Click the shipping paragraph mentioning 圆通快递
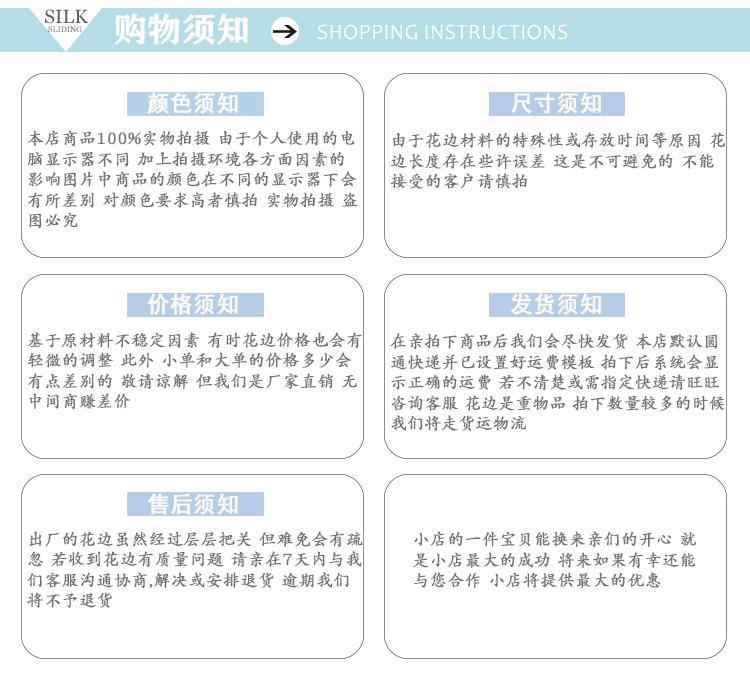 point(556,381)
